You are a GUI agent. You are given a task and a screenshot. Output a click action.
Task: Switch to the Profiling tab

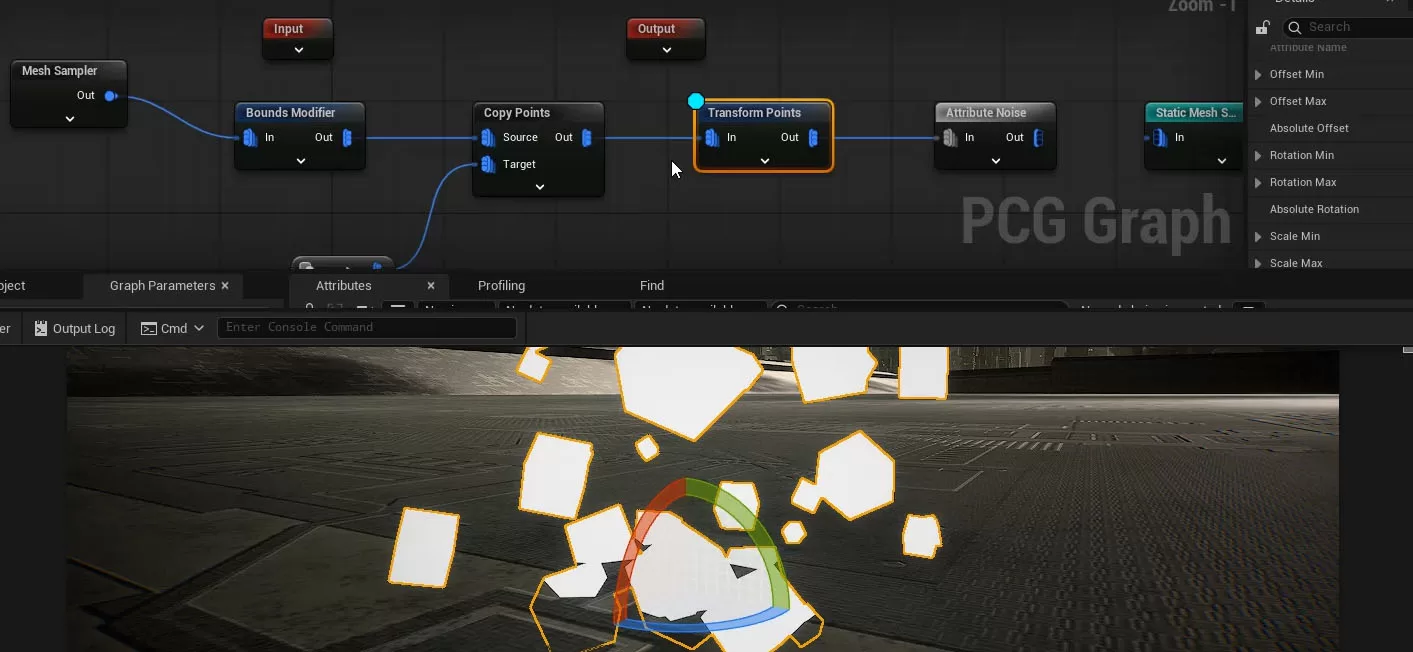click(501, 286)
